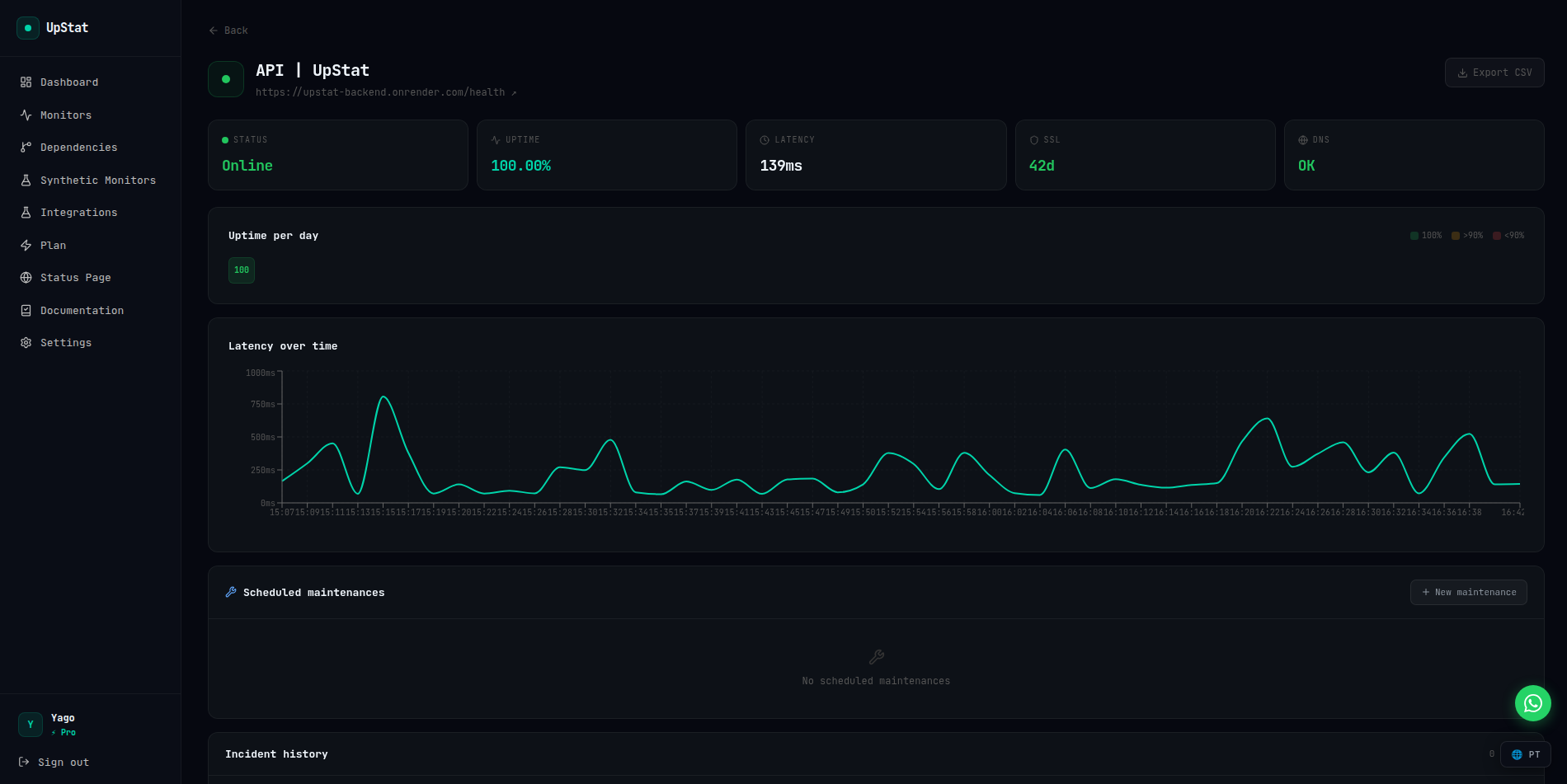Screen dimensions: 1567x784
Task: Click the Scheduled maintenances wrench icon
Action: tap(231, 593)
